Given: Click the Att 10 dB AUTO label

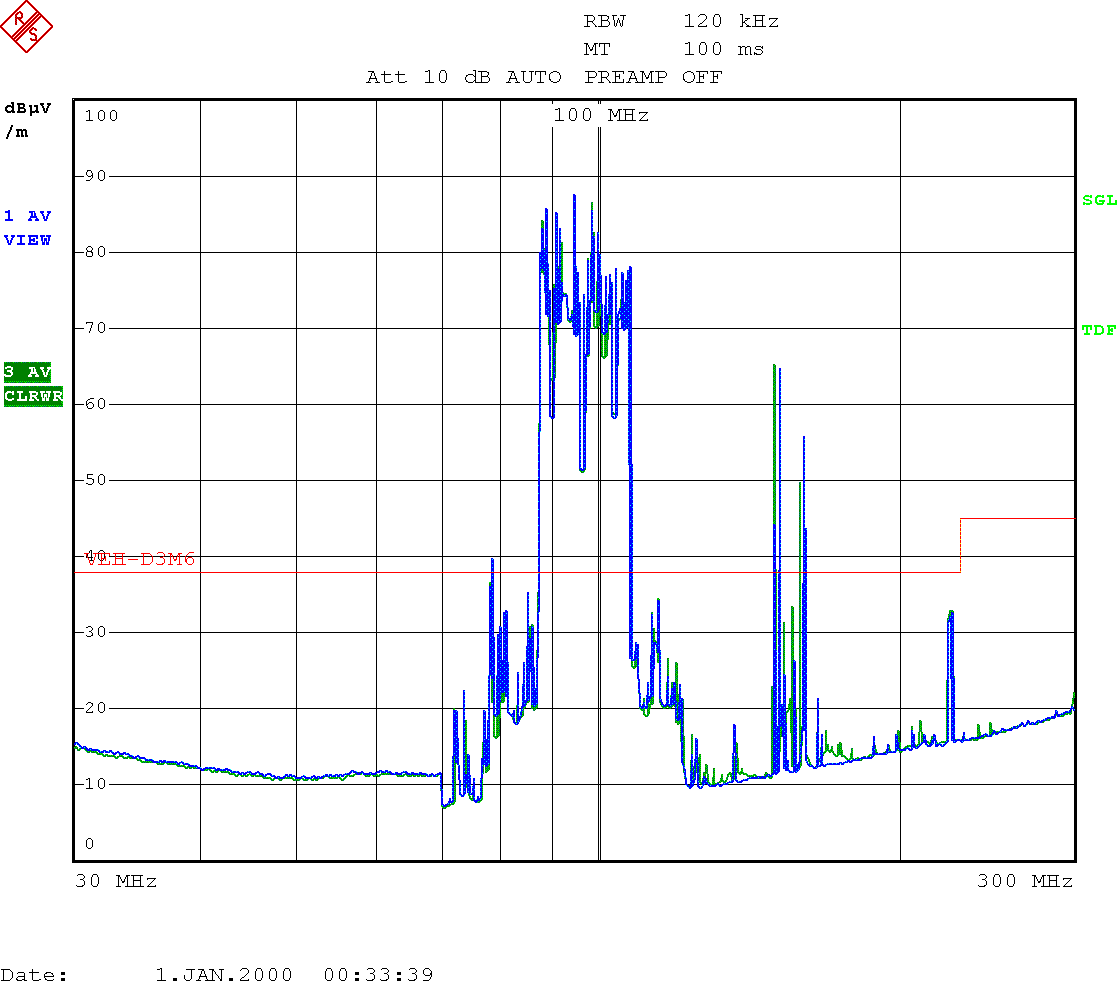Looking at the screenshot, I should (x=464, y=77).
